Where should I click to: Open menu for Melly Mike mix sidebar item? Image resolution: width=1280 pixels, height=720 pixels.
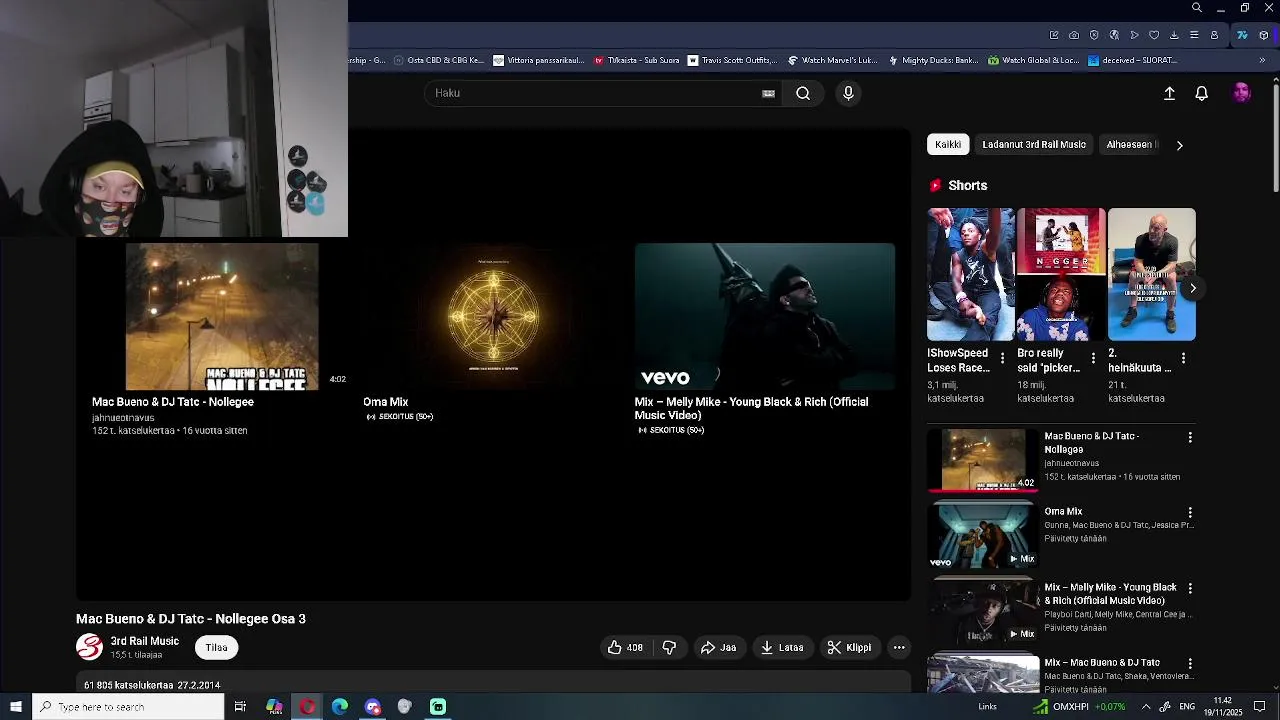pos(1190,588)
